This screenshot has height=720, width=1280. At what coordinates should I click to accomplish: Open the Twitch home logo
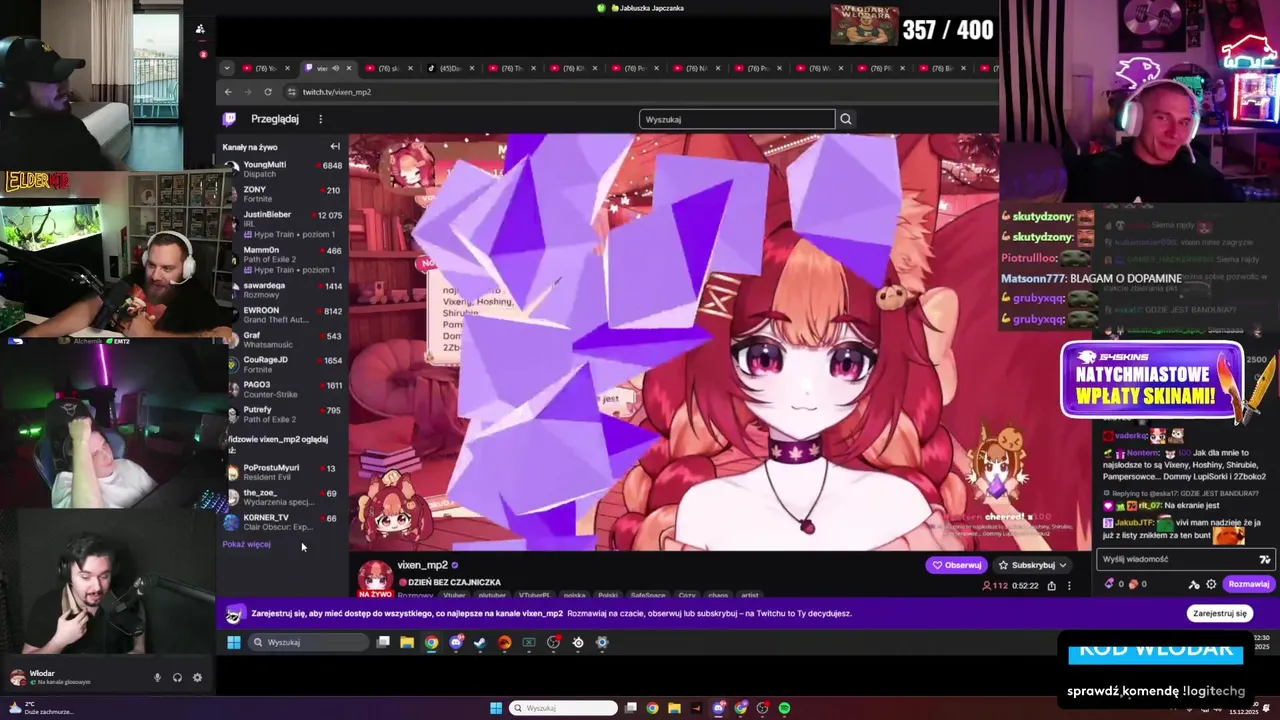pyautogui.click(x=230, y=119)
